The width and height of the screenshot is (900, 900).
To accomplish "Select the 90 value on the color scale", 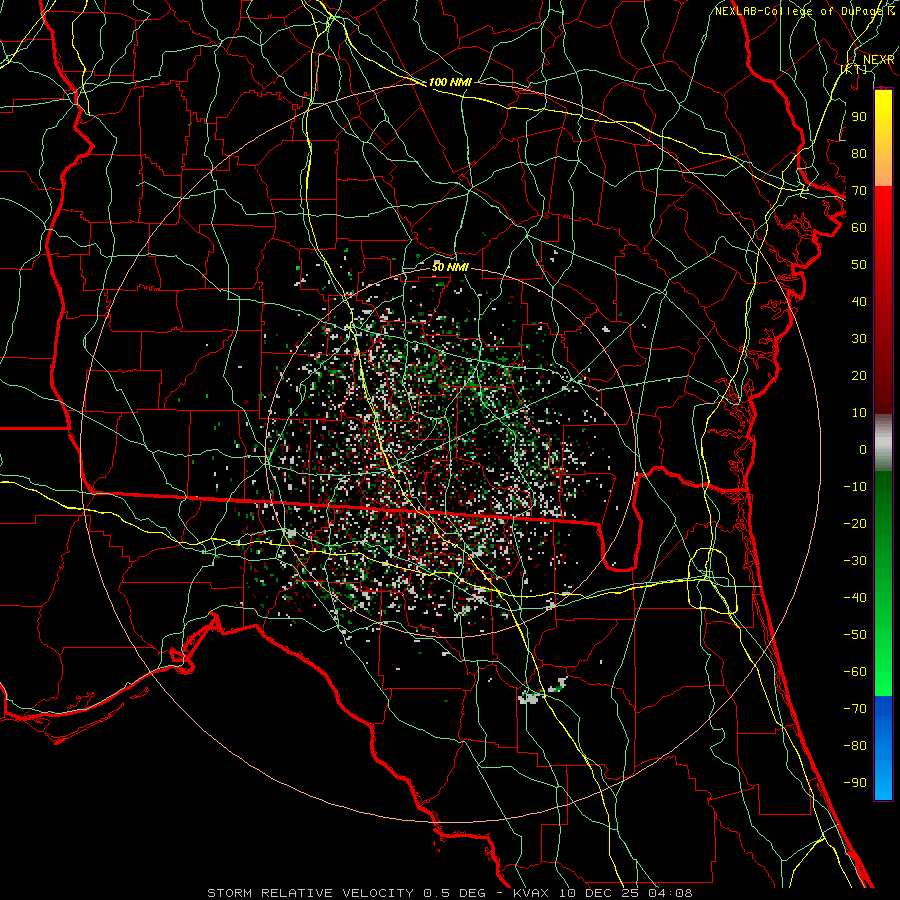I will click(x=859, y=117).
